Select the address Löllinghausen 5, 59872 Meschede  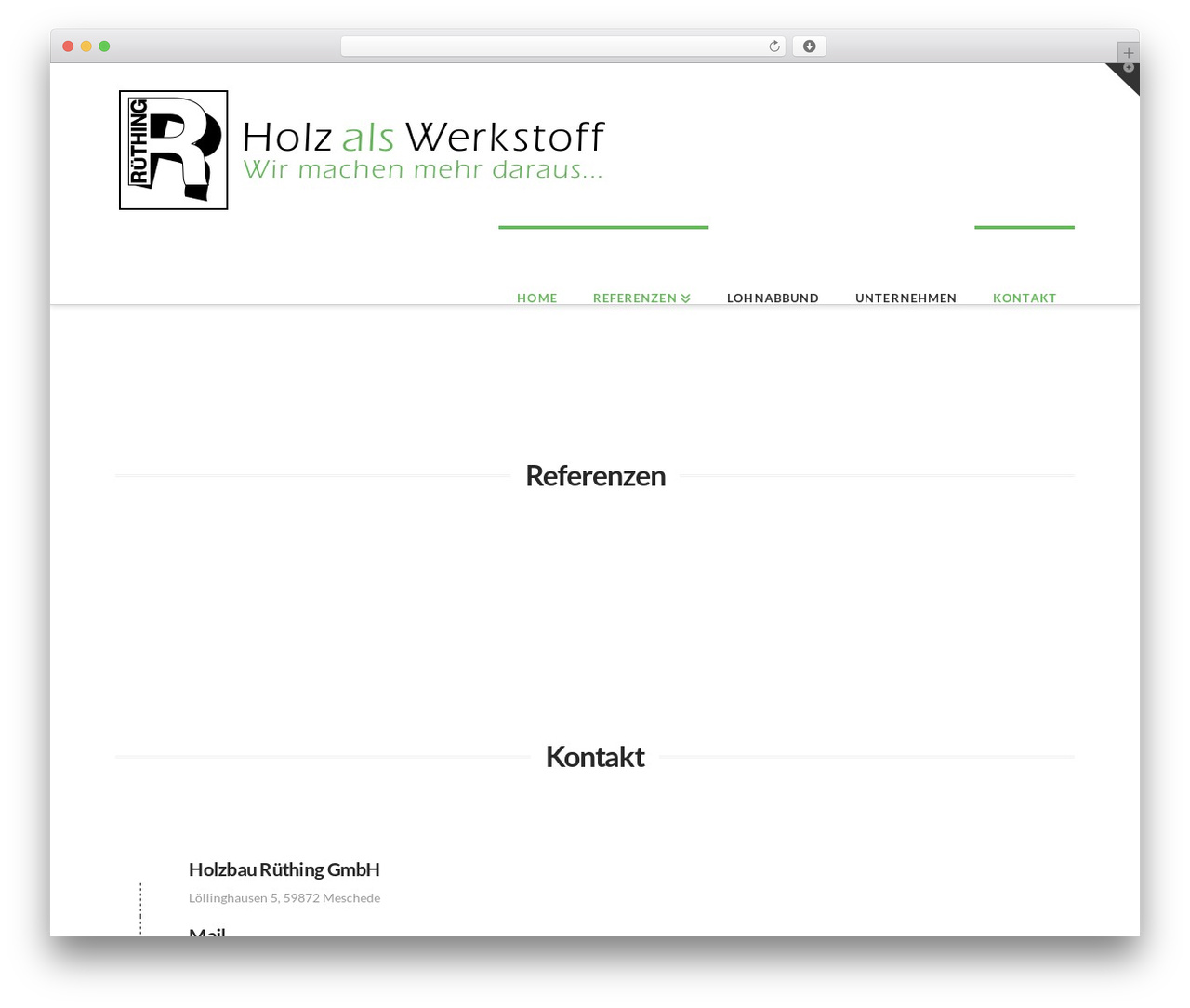tap(284, 898)
